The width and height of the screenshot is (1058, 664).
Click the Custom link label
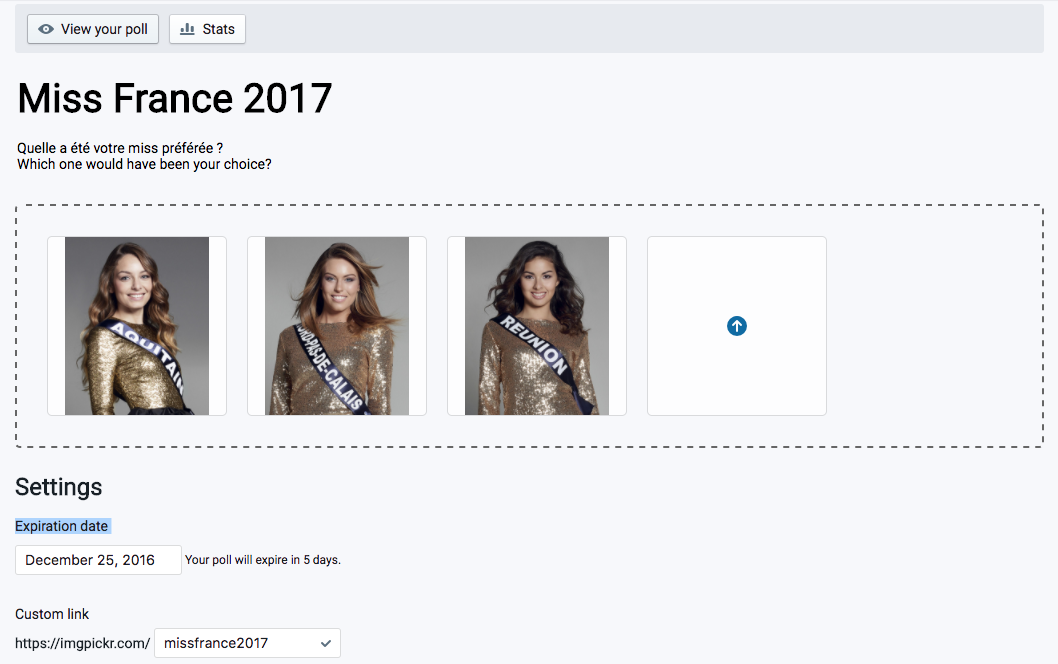52,614
